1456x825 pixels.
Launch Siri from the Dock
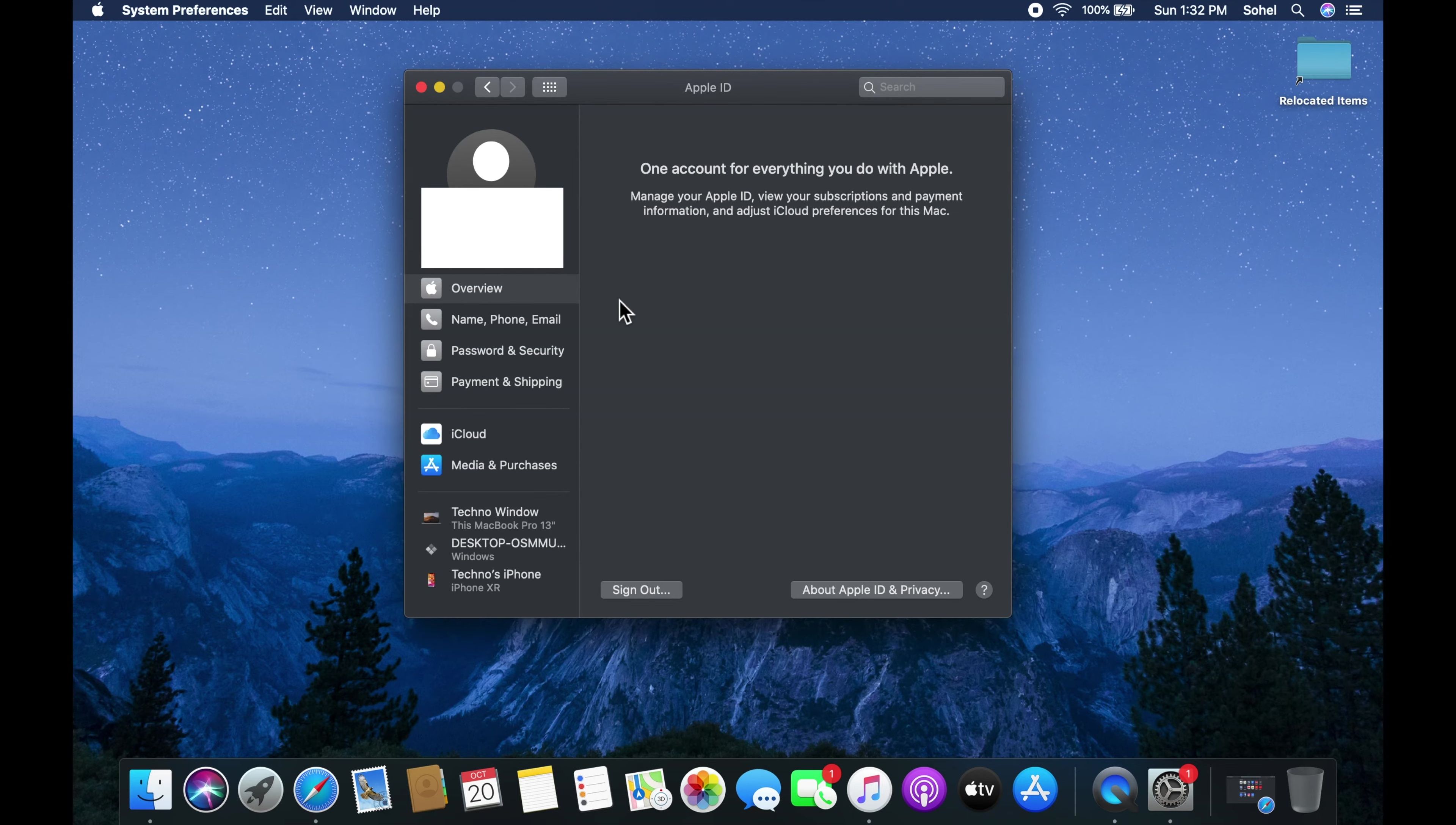pos(206,789)
